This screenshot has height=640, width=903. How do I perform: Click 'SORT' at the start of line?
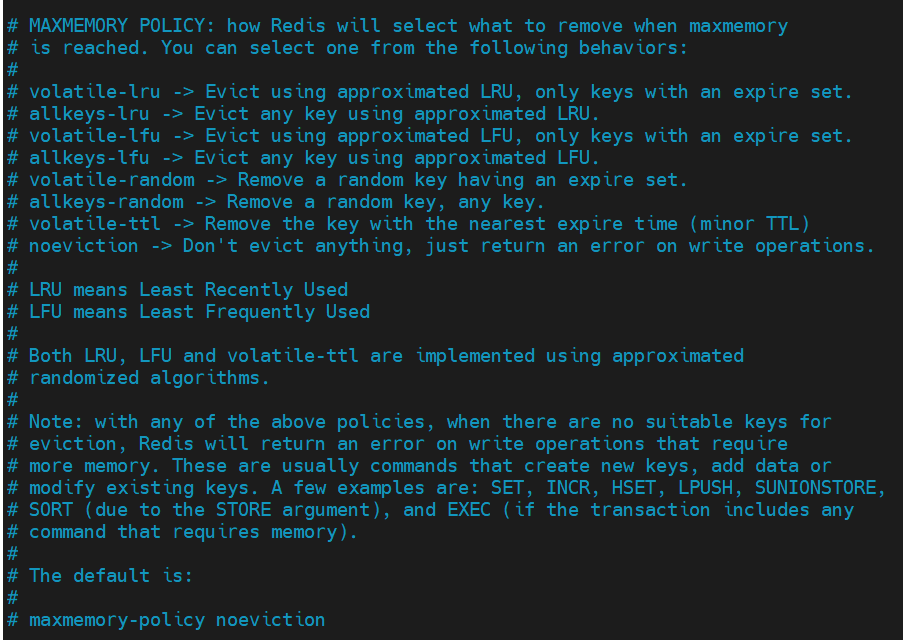51,510
